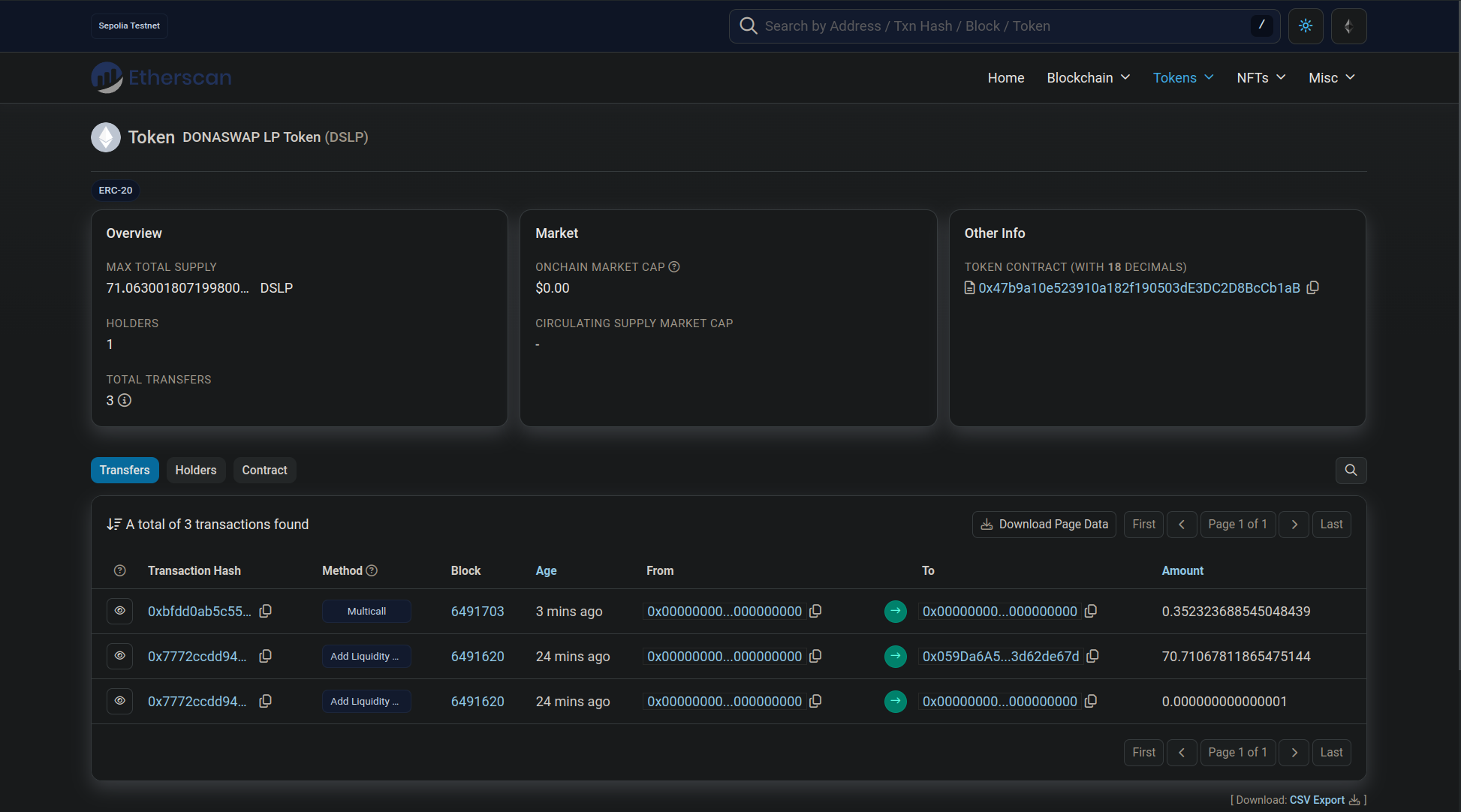Image resolution: width=1461 pixels, height=812 pixels.
Task: Preview the 0.000000000000001 amount row eye icon
Action: pos(119,702)
